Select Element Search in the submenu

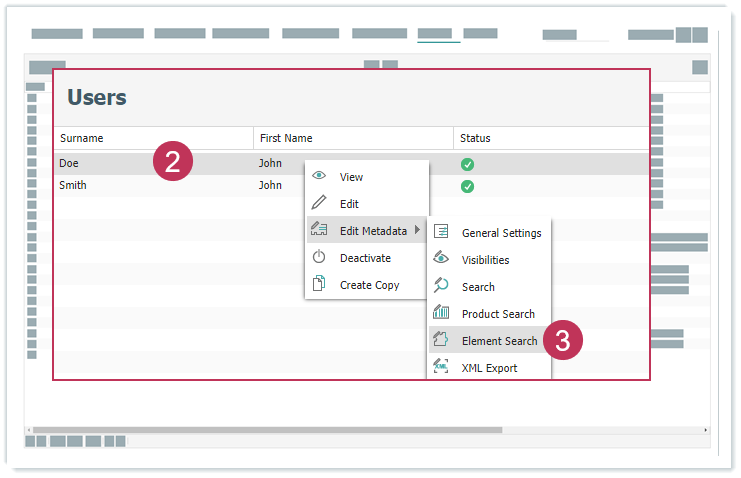point(499,341)
